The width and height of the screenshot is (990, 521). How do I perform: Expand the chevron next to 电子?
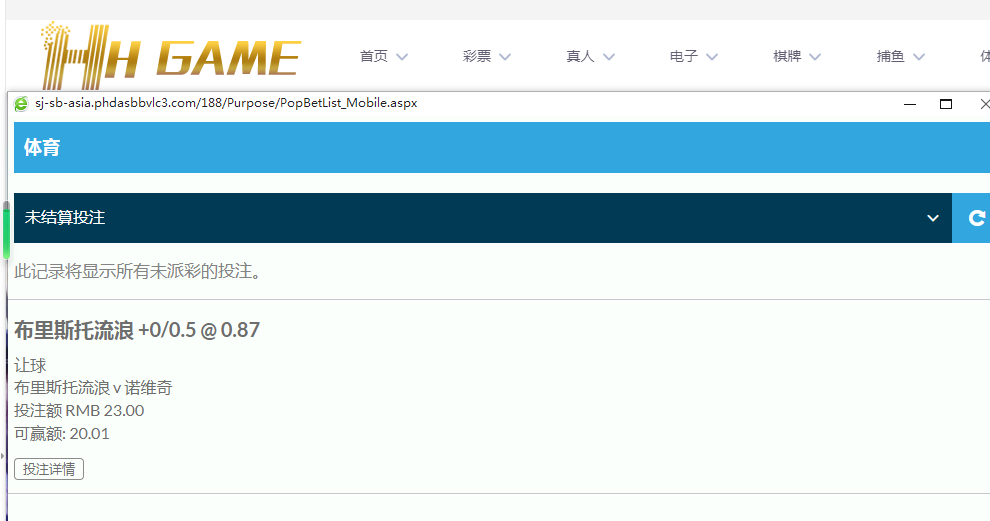(711, 57)
